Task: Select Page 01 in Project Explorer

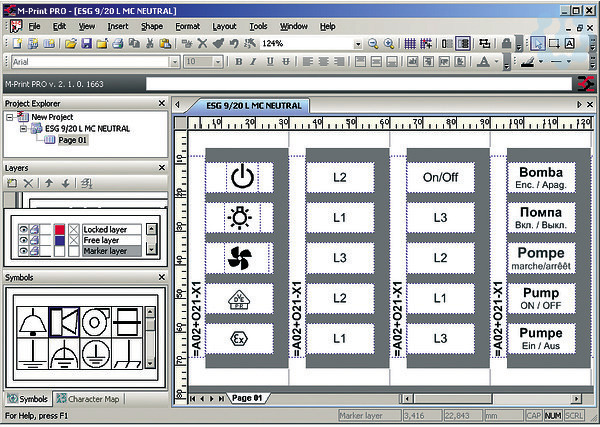Action: pyautogui.click(x=72, y=140)
